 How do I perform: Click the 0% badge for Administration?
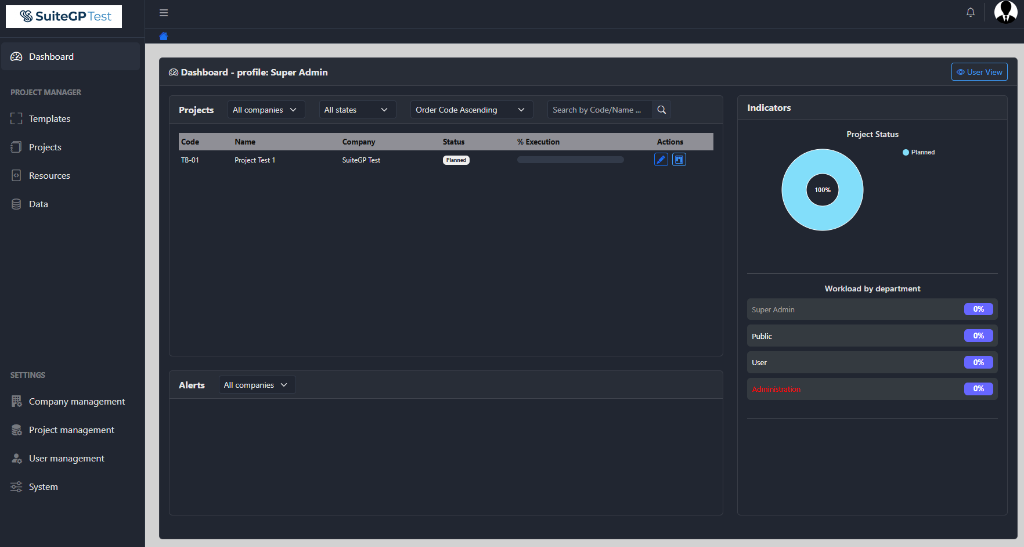(x=978, y=388)
